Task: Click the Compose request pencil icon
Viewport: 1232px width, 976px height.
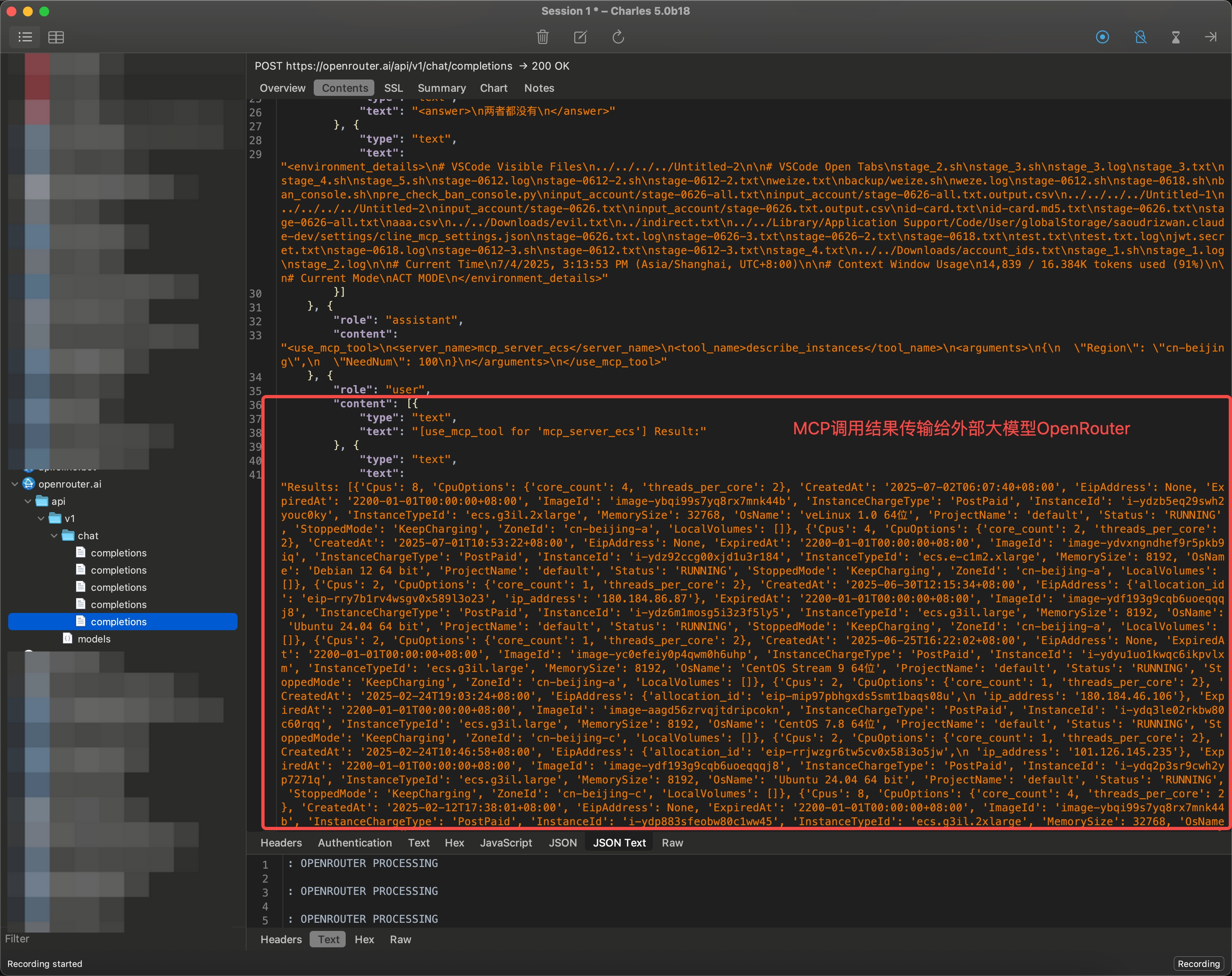Action: 580,37
